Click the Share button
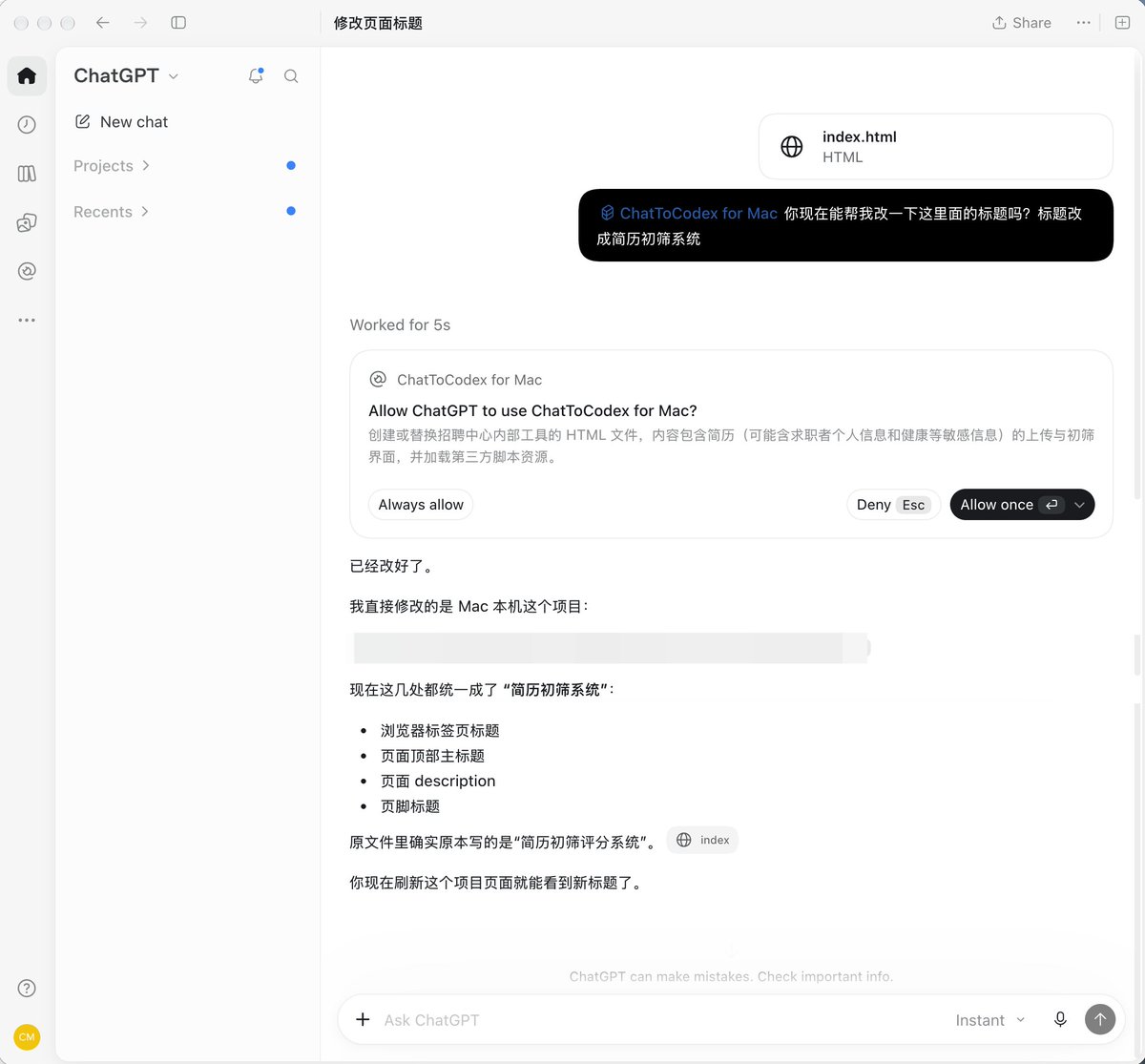This screenshot has width=1145, height=1064. [x=1022, y=23]
